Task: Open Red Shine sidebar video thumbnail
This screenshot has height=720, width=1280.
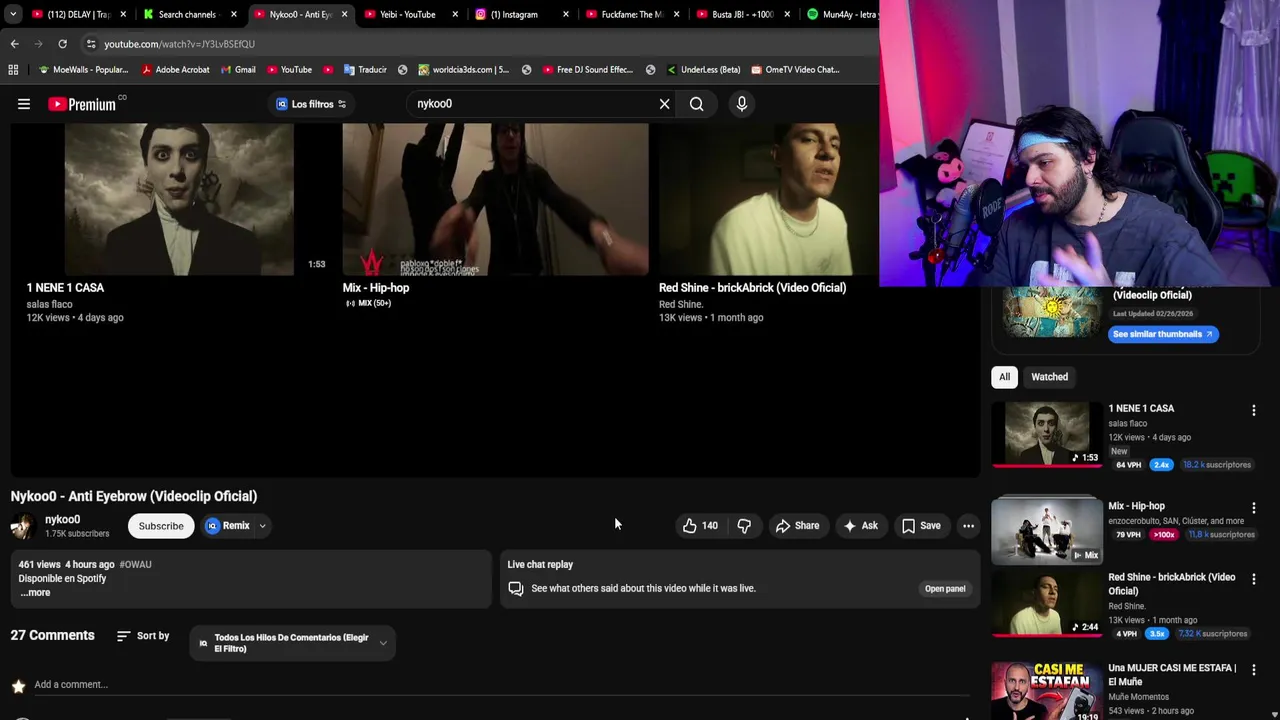Action: tap(1047, 603)
